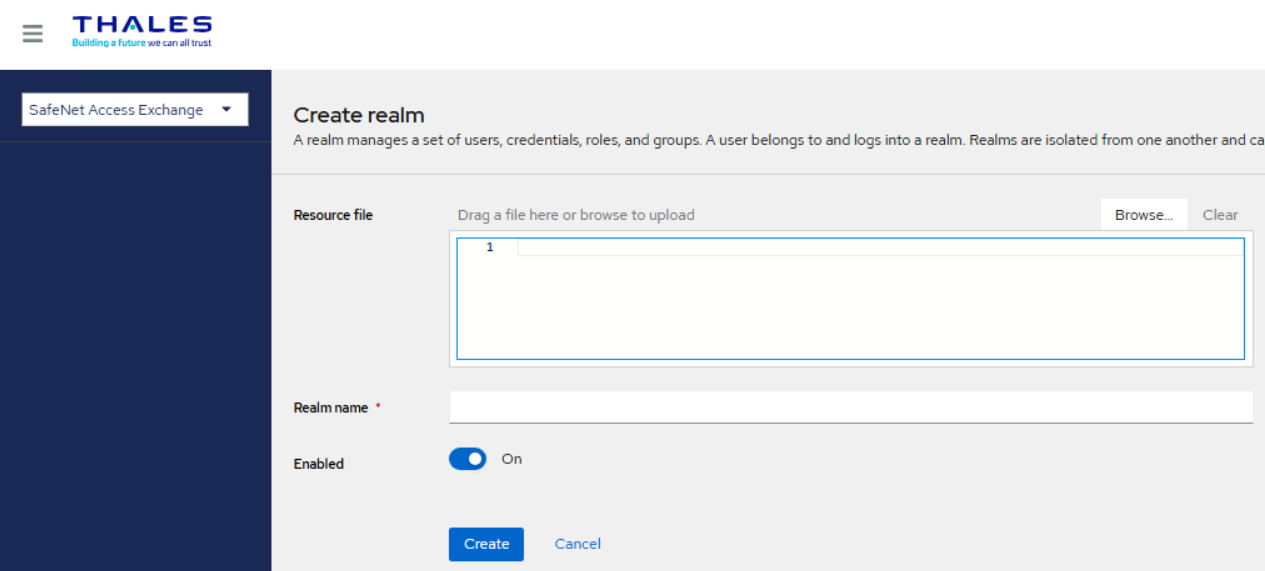Click the blue Create button

click(486, 544)
